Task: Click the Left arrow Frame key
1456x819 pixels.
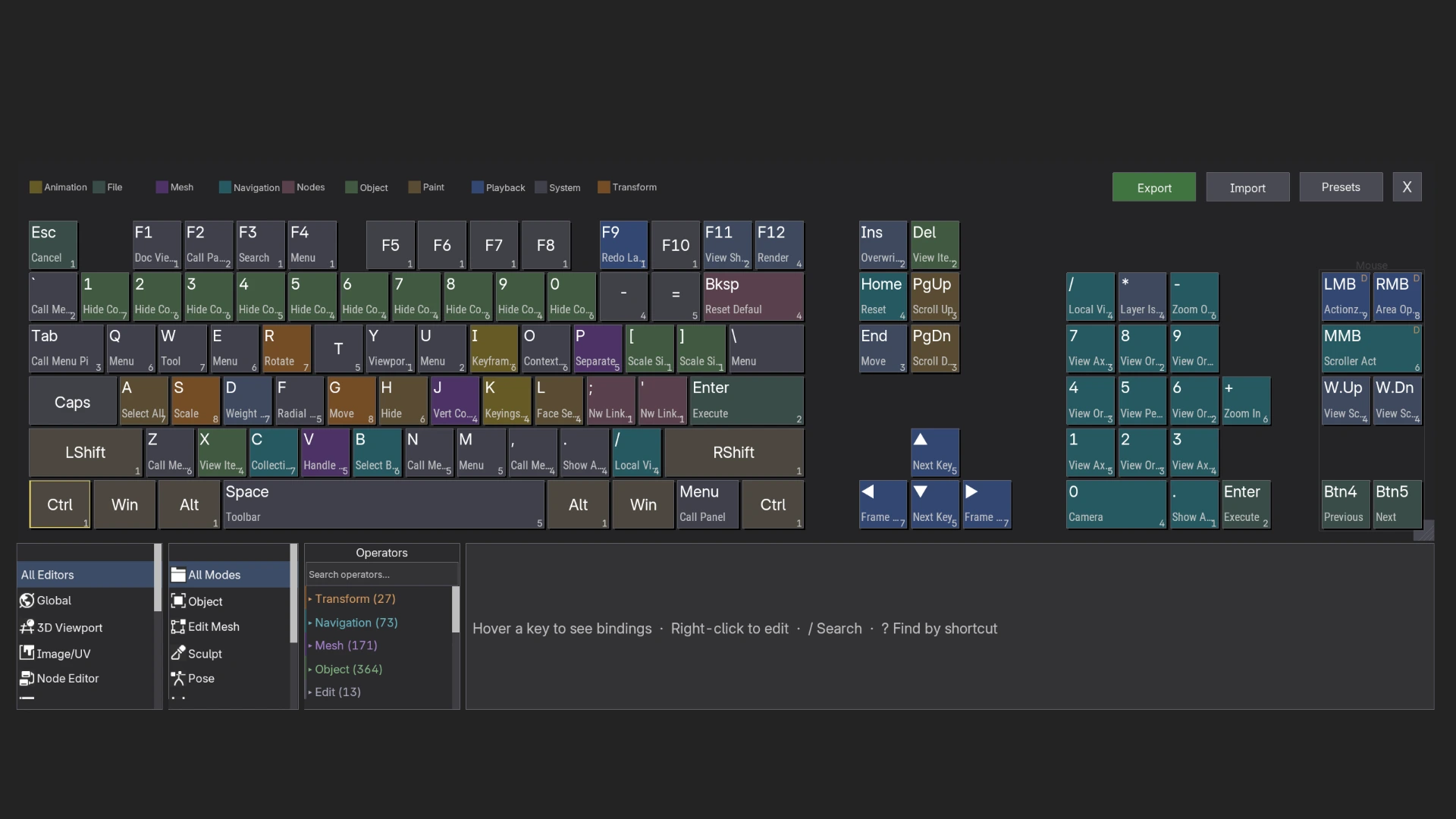Action: [x=883, y=504]
